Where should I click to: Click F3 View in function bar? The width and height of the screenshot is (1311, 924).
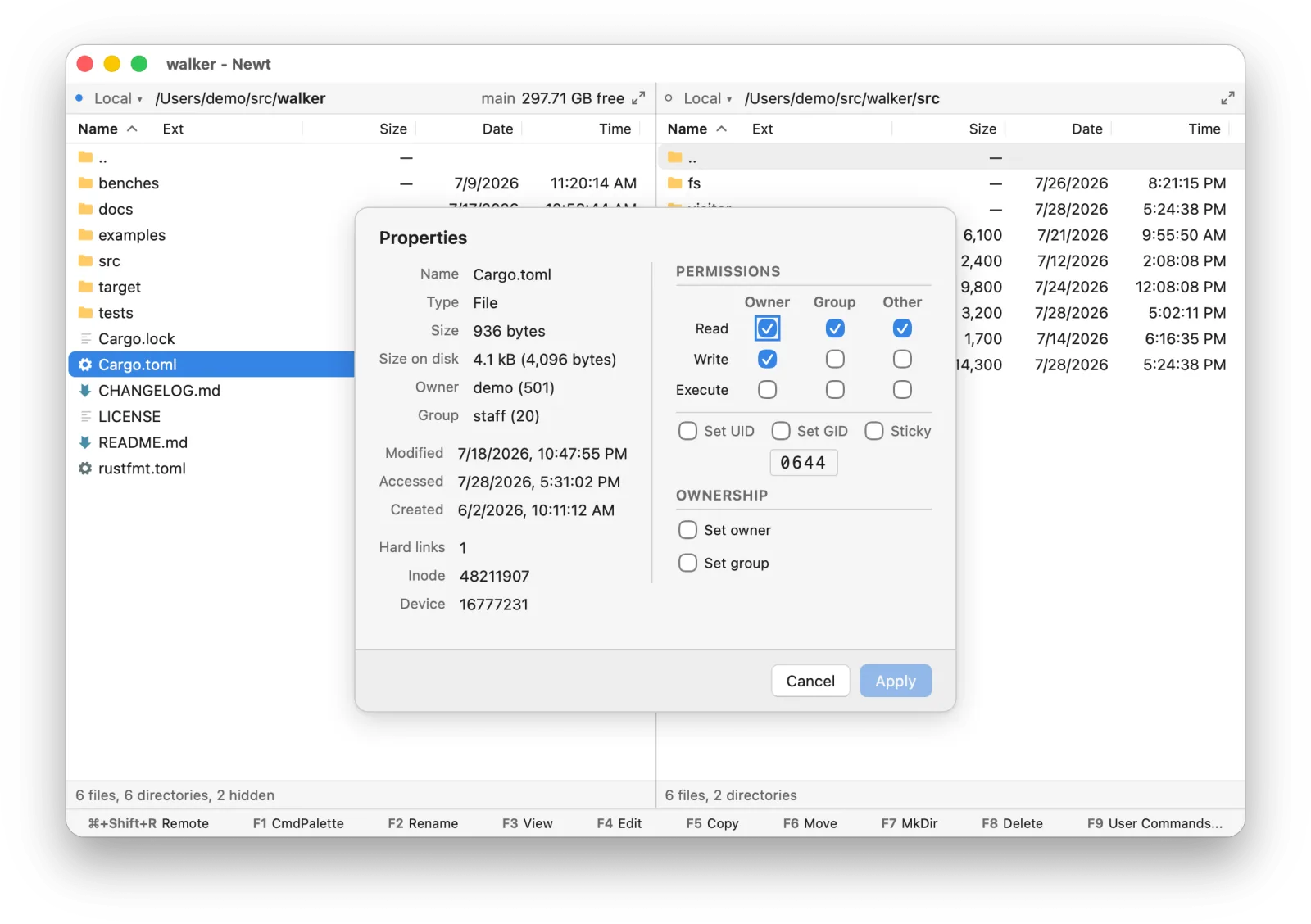[528, 823]
